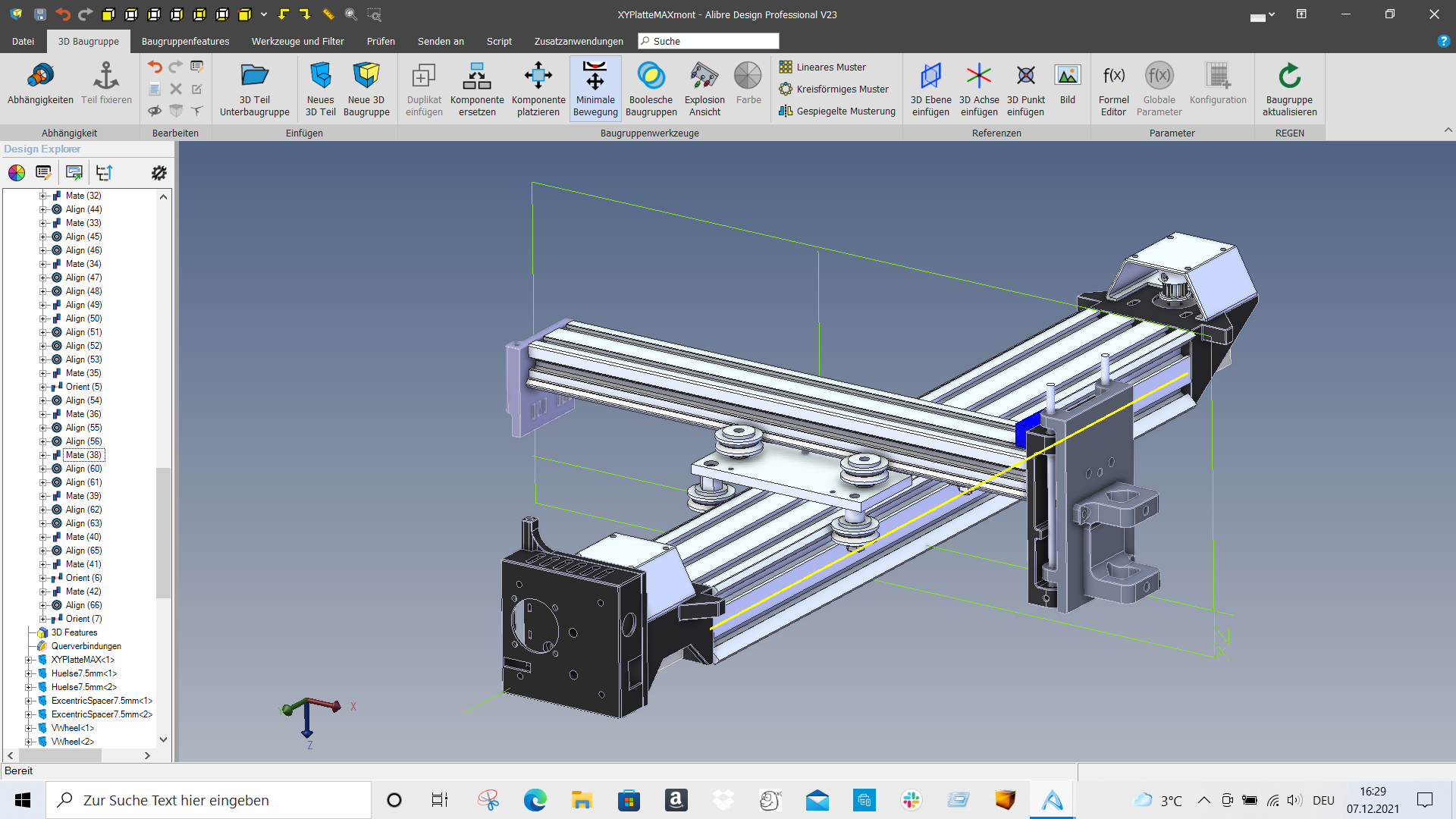Viewport: 1456px width, 819px height.
Task: Open the Windows Start menu
Action: pyautogui.click(x=23, y=800)
